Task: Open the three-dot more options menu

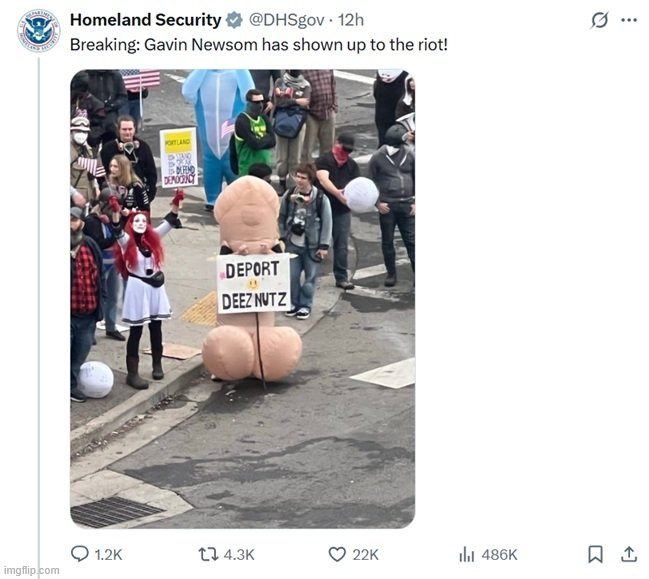Action: click(x=629, y=20)
